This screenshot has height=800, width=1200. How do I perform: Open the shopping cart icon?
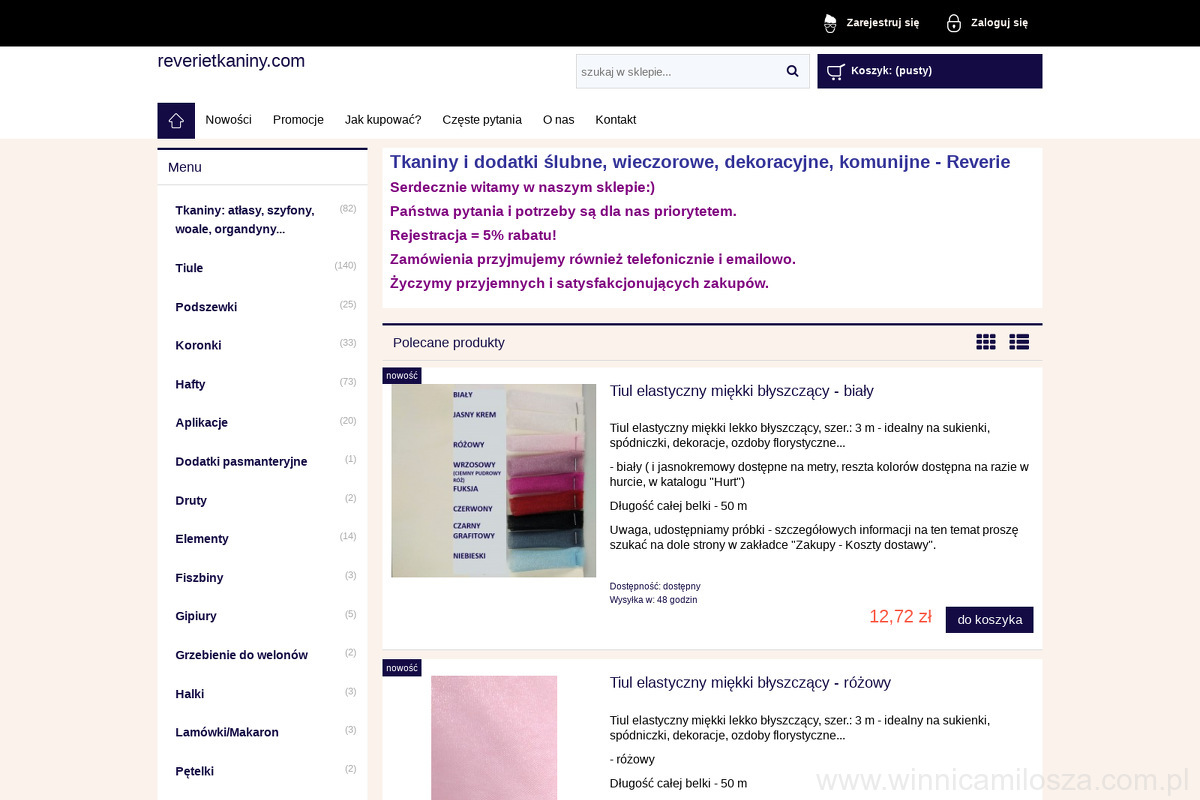tap(835, 71)
